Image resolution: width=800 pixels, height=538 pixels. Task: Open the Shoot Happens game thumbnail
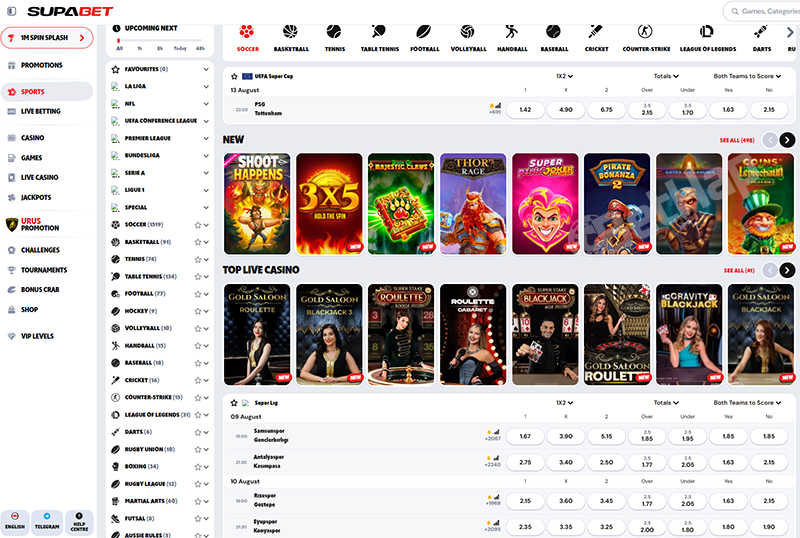257,204
